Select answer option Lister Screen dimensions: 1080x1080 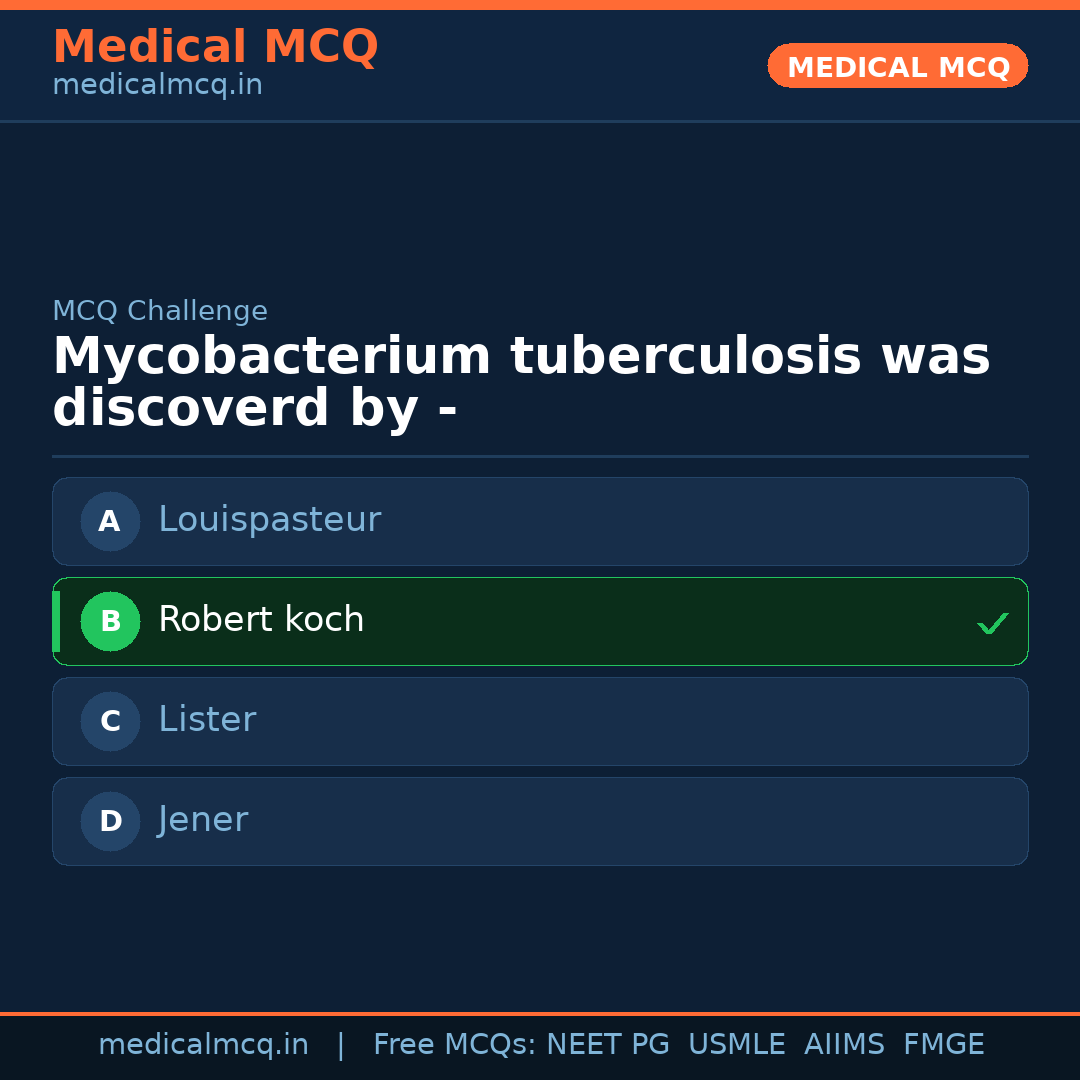[540, 721]
